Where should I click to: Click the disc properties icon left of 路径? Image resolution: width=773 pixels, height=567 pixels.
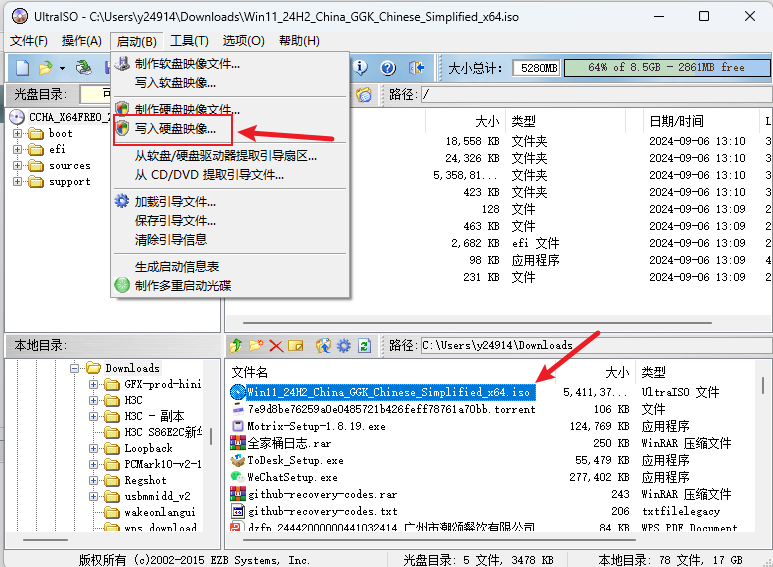[364, 94]
